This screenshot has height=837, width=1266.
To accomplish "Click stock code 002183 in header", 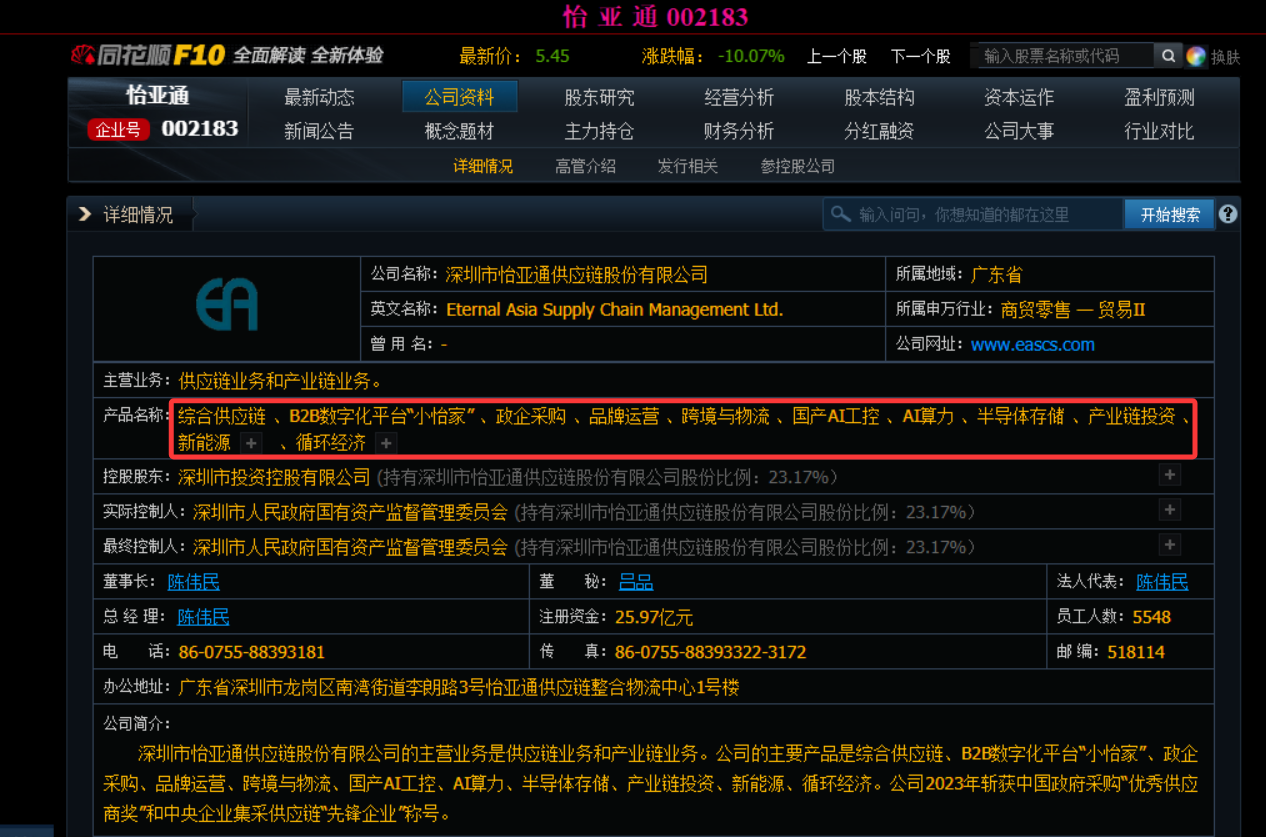I will coord(707,17).
